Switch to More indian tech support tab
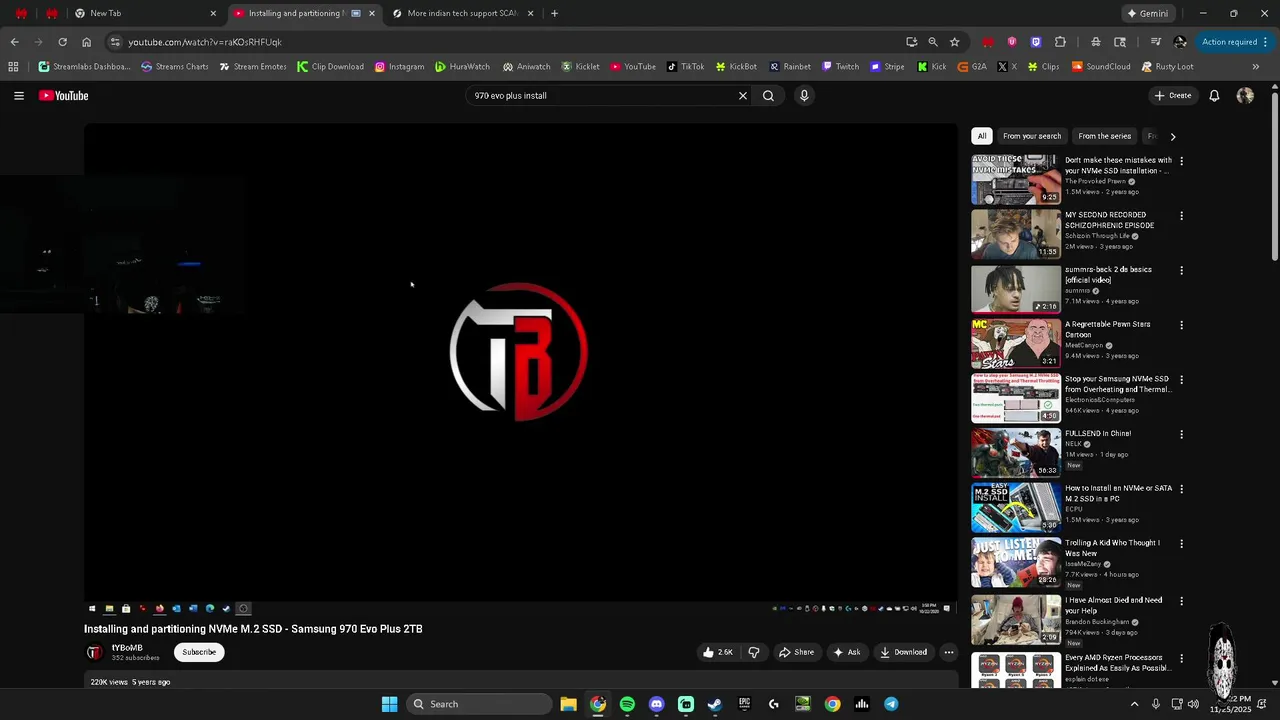The width and height of the screenshot is (1280, 720). coord(462,13)
